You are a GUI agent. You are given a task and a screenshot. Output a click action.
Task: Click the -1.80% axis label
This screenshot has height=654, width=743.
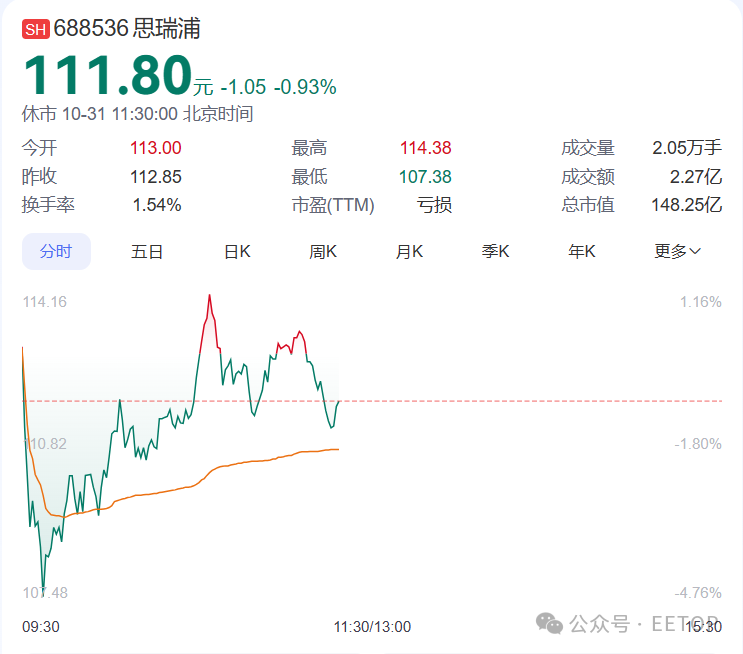[x=698, y=444]
